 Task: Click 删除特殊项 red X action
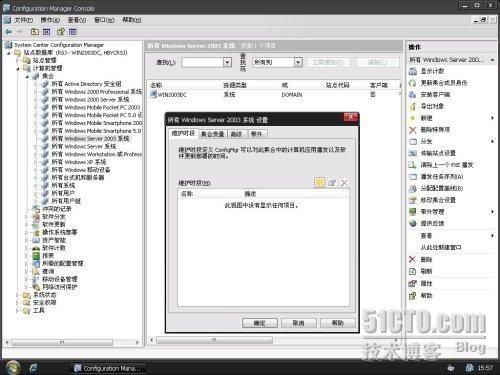tap(435, 130)
